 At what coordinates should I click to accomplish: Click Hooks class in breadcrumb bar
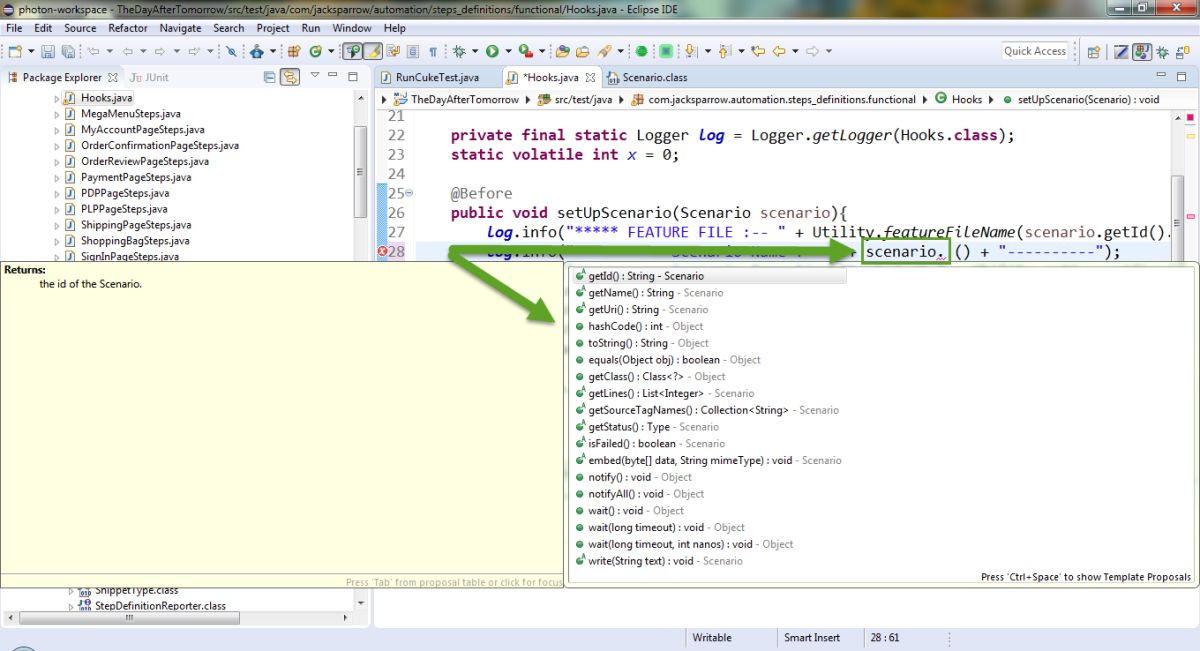click(x=958, y=99)
